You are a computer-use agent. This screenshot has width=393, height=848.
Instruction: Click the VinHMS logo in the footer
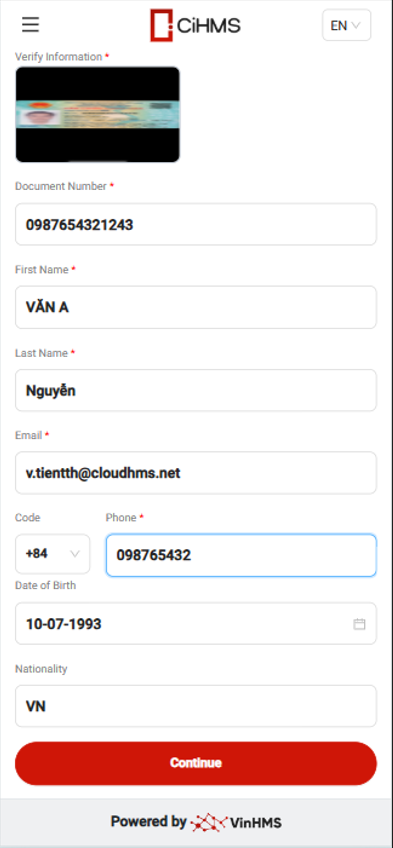[237, 823]
